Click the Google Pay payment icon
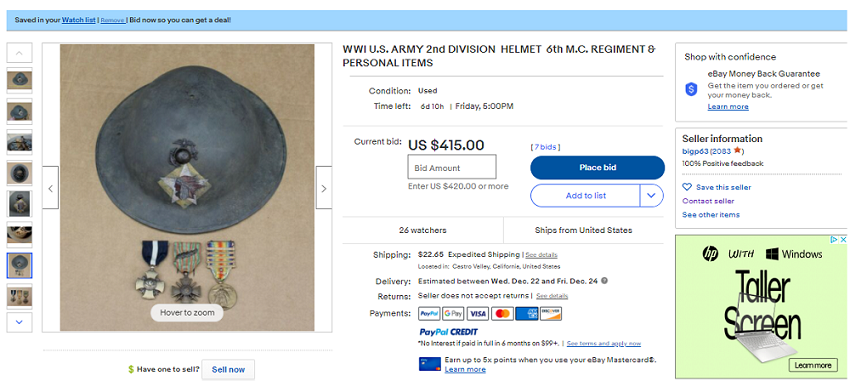Viewport: 850px width, 381px height. [x=453, y=313]
